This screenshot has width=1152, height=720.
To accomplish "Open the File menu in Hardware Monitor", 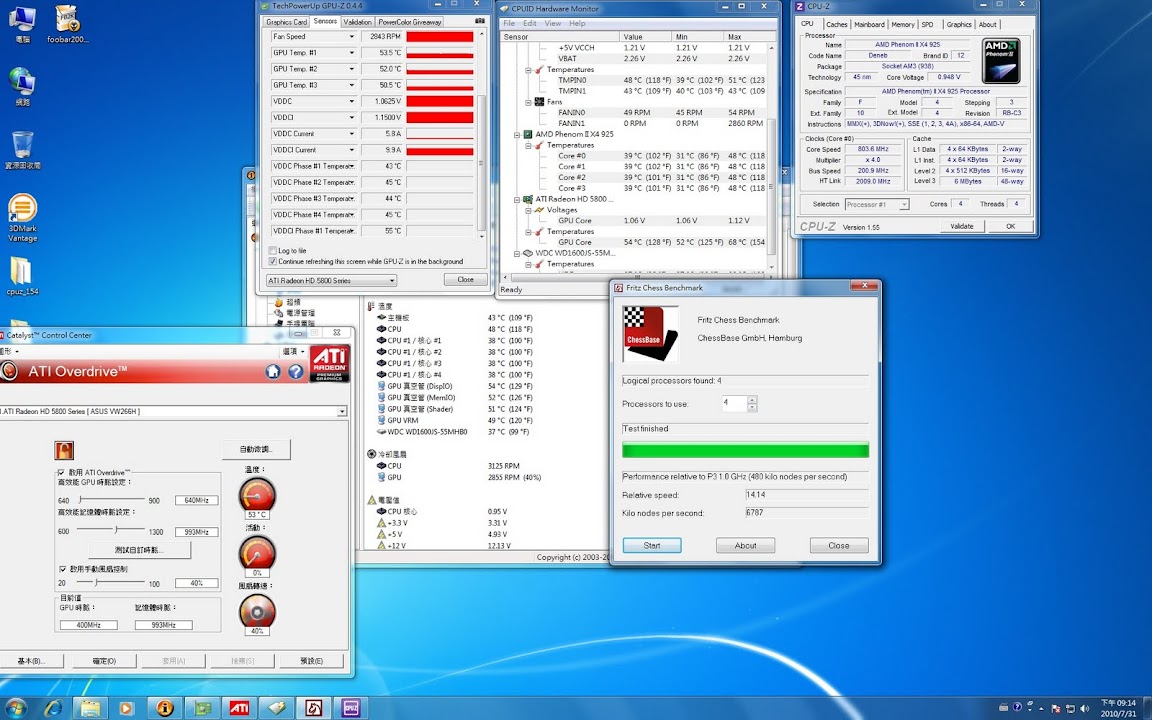I will [509, 24].
